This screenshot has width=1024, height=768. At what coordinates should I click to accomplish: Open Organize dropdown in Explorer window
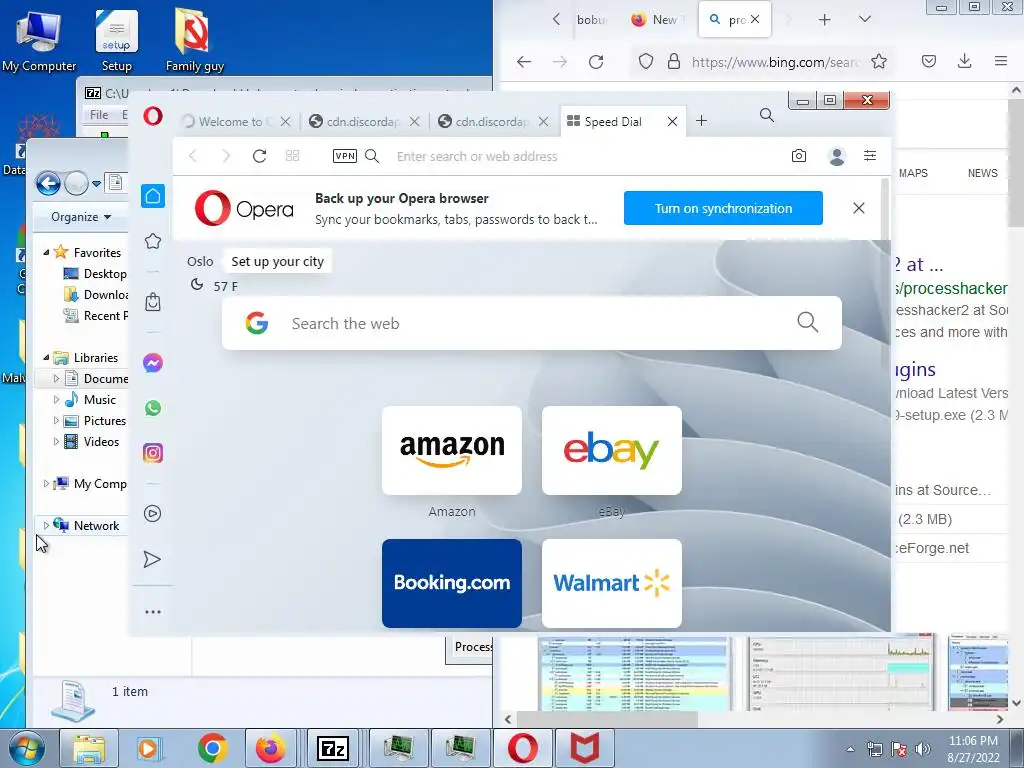(x=81, y=217)
